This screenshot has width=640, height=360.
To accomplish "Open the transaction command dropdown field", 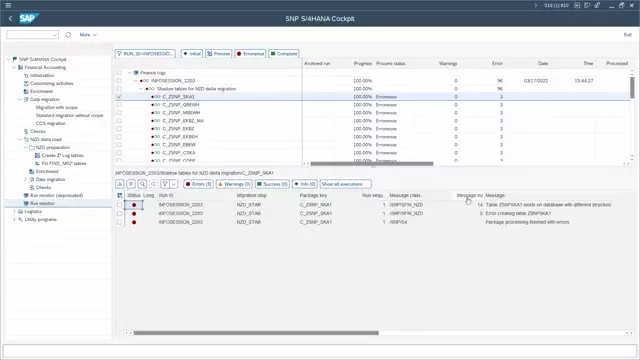I will pyautogui.click(x=32, y=35).
